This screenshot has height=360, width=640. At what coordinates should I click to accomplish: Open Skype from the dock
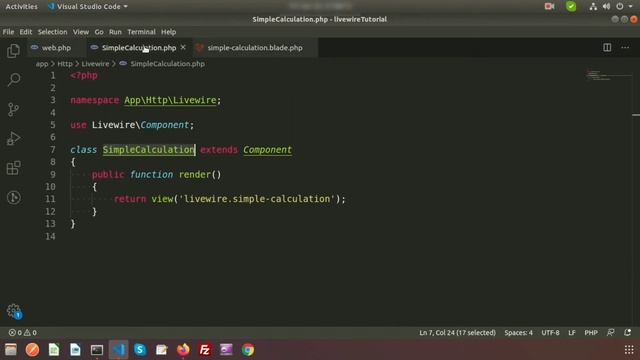140,350
